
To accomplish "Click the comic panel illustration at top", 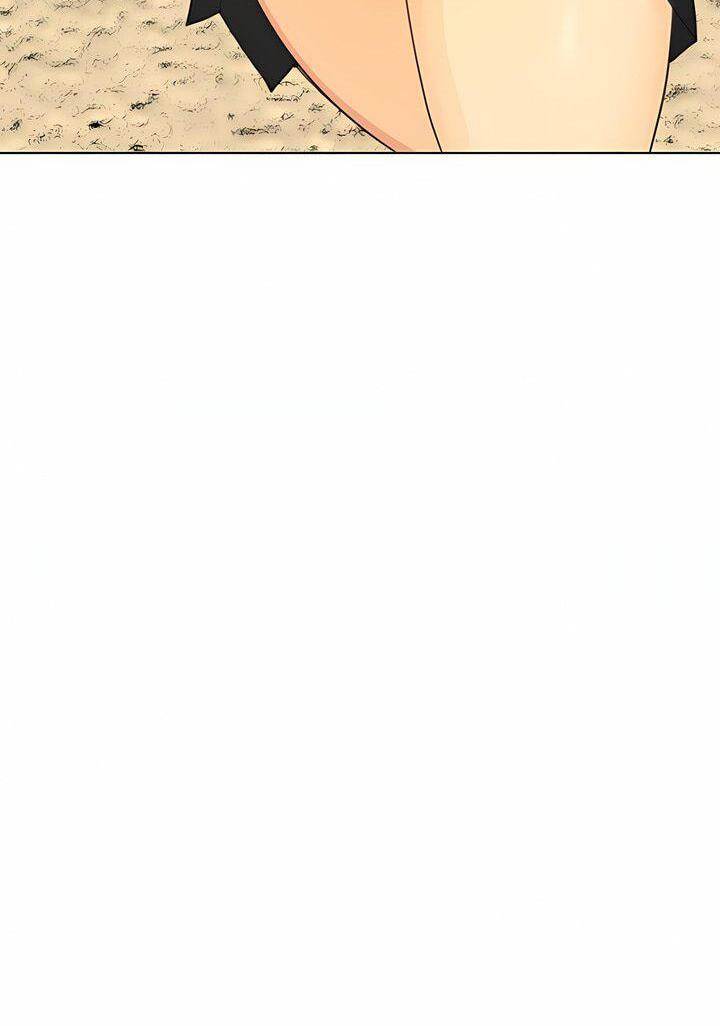I will click(360, 76).
